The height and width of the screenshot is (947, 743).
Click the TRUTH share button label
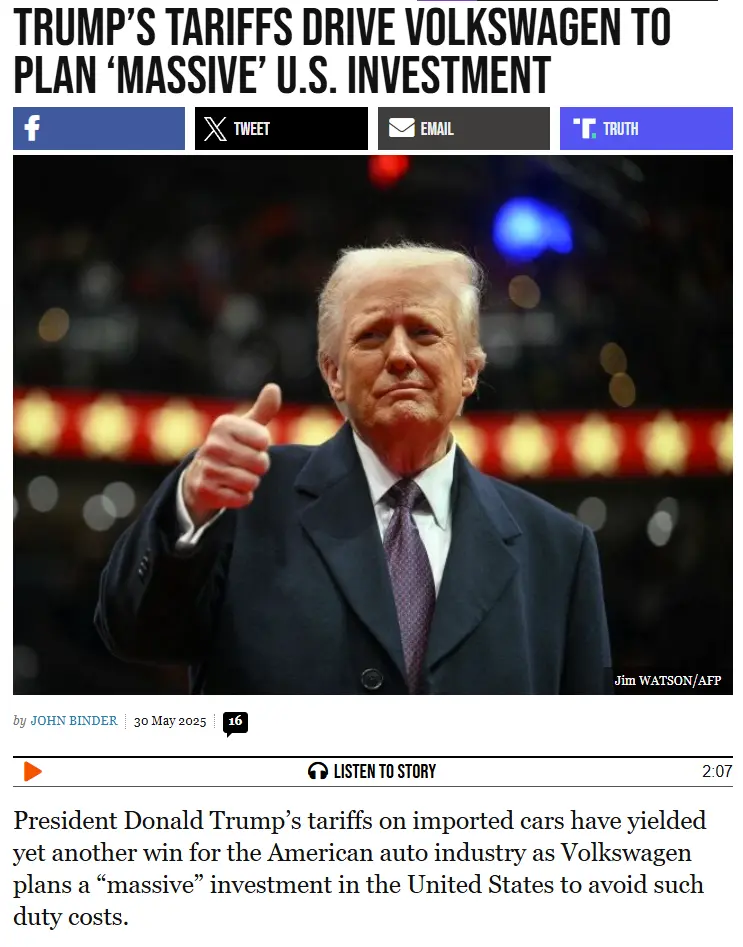[x=620, y=129]
